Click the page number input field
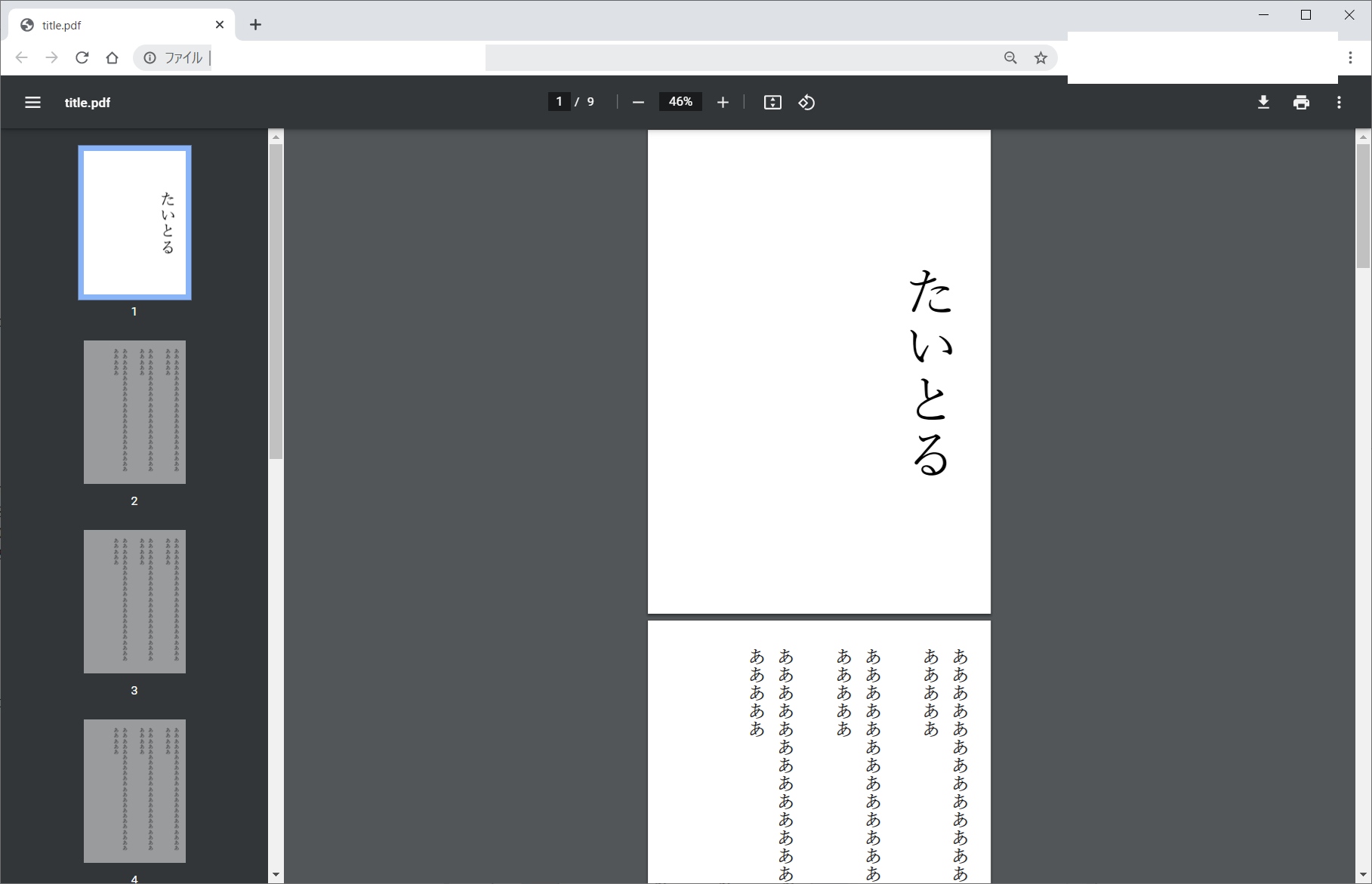The width and height of the screenshot is (1372, 884). click(559, 102)
